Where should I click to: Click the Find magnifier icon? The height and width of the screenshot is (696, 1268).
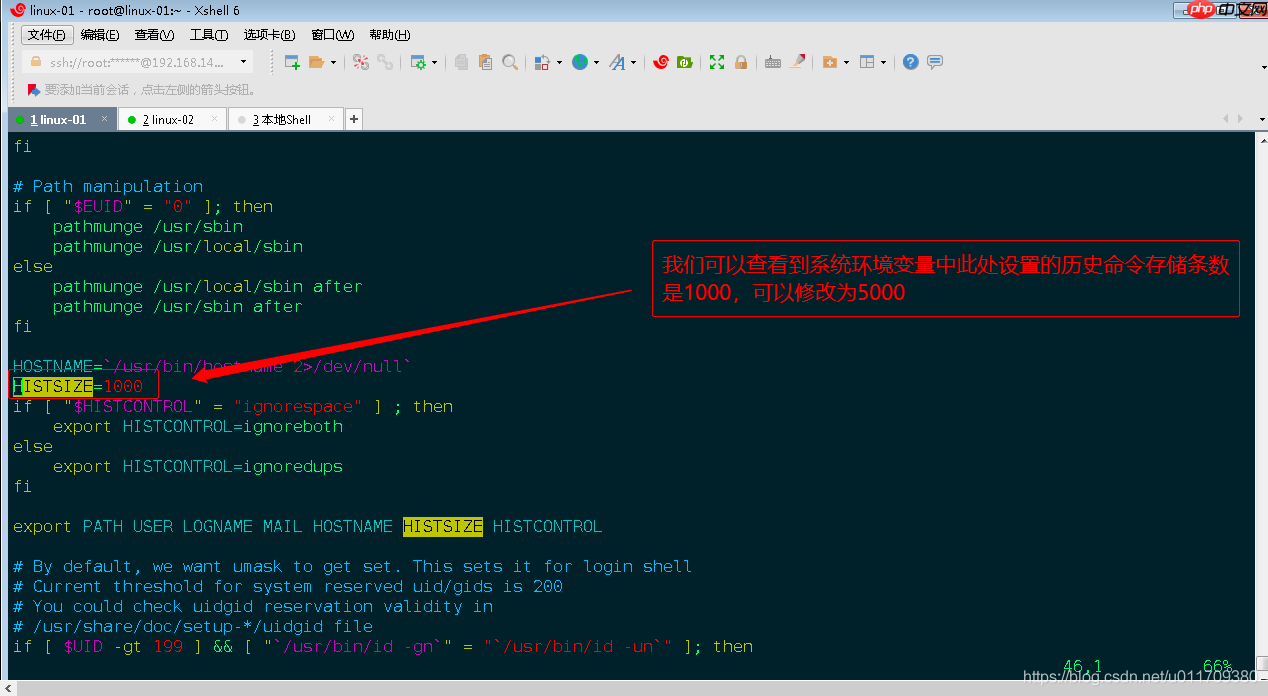510,62
